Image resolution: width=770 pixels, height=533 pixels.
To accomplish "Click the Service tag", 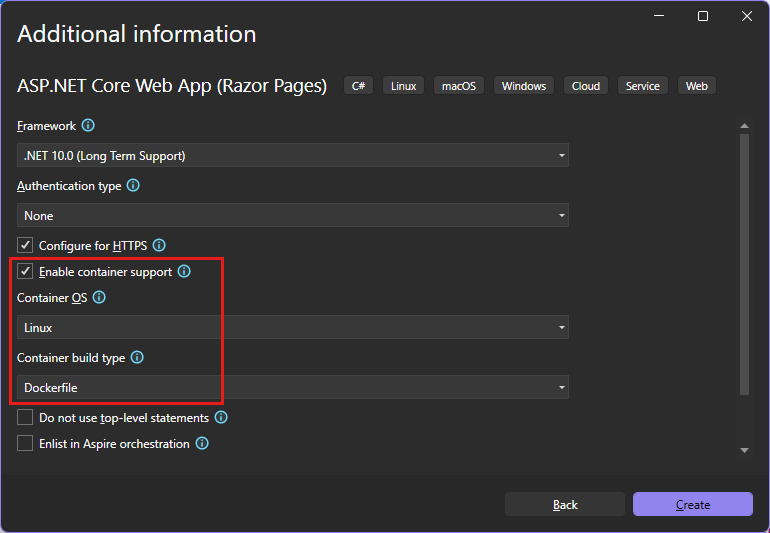I will pos(643,86).
